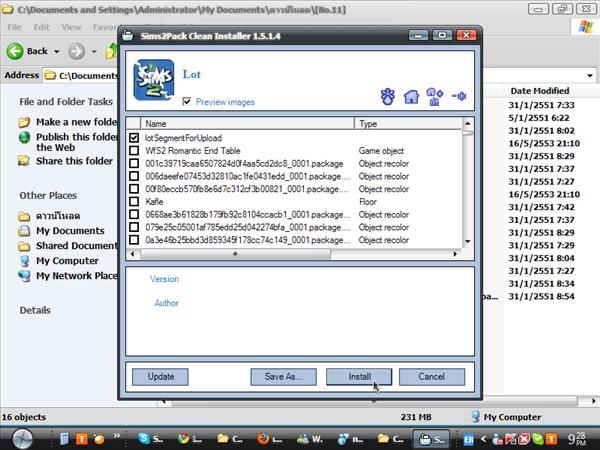Click the house lot icon
The image size is (600, 450).
(x=411, y=96)
